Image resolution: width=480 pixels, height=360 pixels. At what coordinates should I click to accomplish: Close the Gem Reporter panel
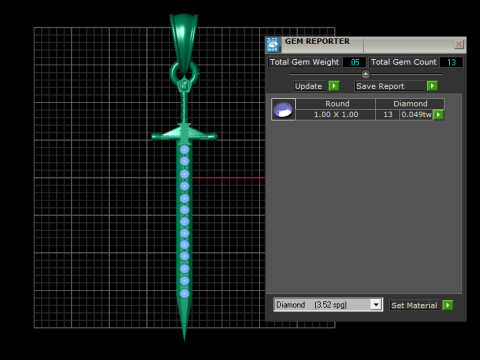(x=459, y=44)
